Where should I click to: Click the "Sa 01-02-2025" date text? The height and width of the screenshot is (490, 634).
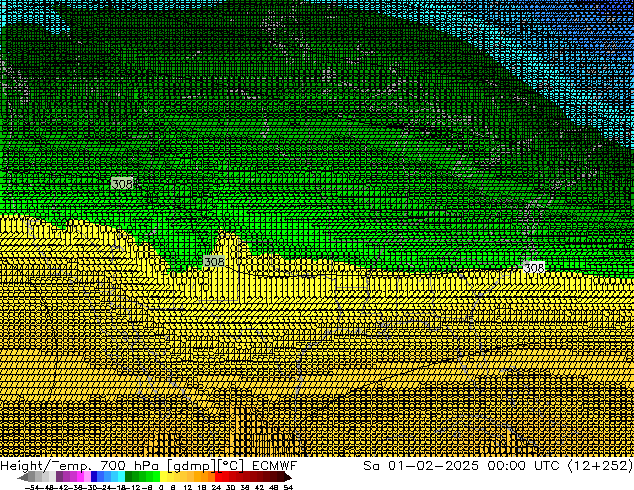[421, 465]
